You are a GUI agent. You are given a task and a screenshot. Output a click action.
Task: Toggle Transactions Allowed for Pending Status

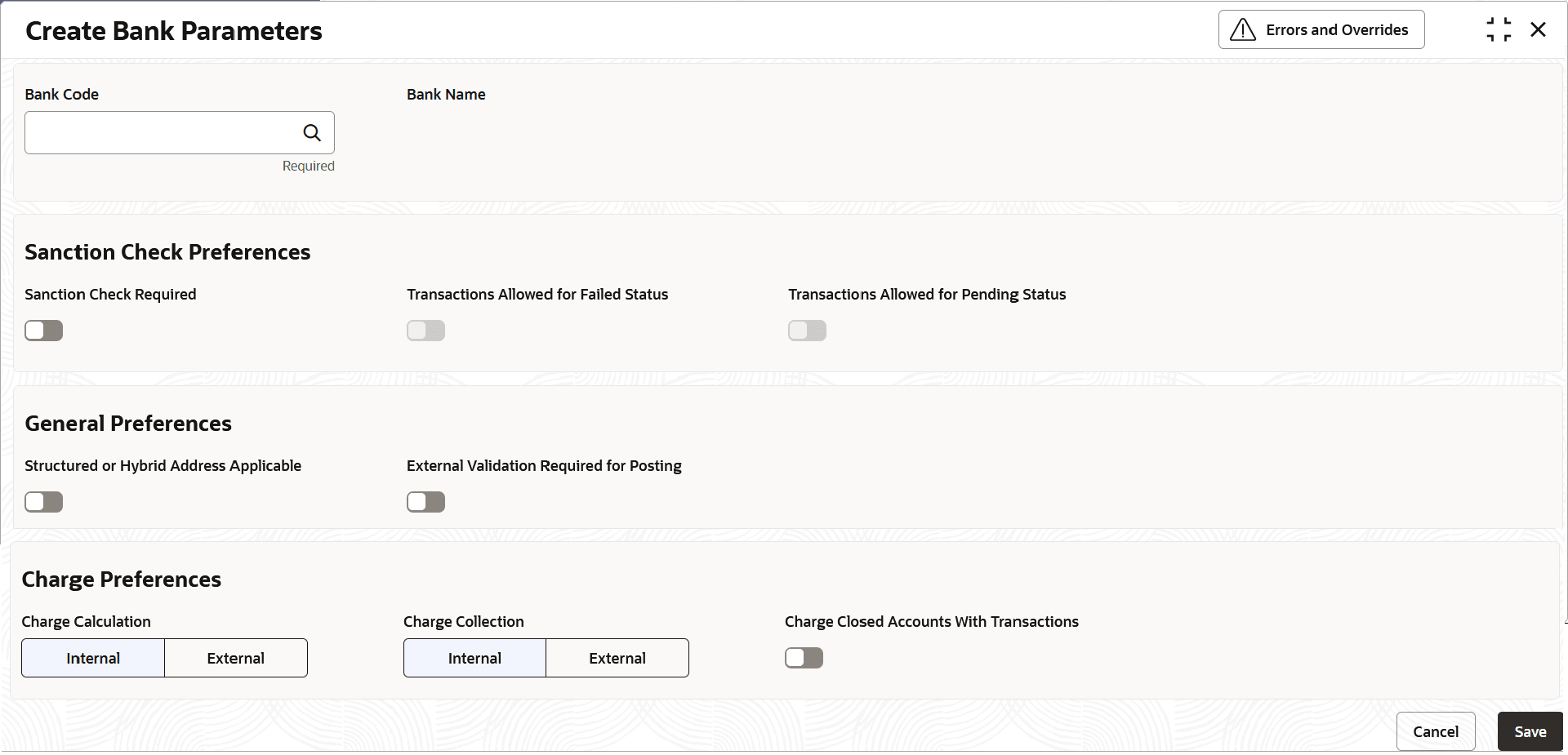[x=808, y=331]
